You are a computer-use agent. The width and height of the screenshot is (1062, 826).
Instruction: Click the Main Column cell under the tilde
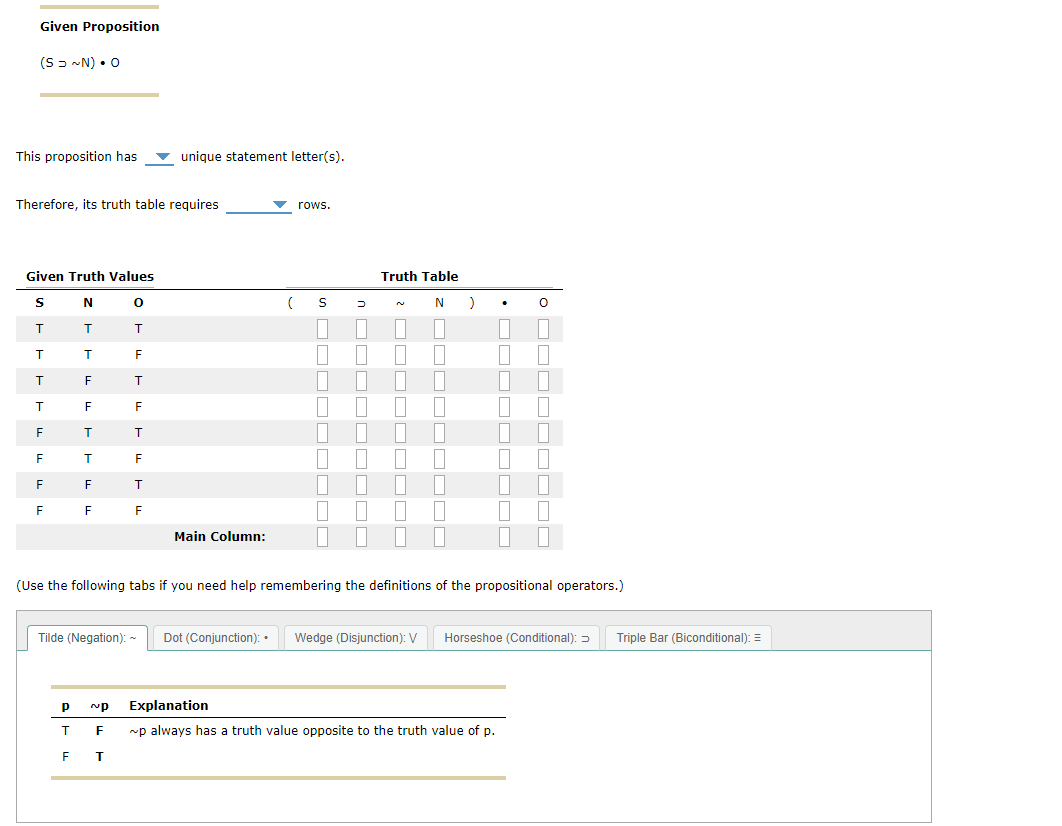click(400, 536)
